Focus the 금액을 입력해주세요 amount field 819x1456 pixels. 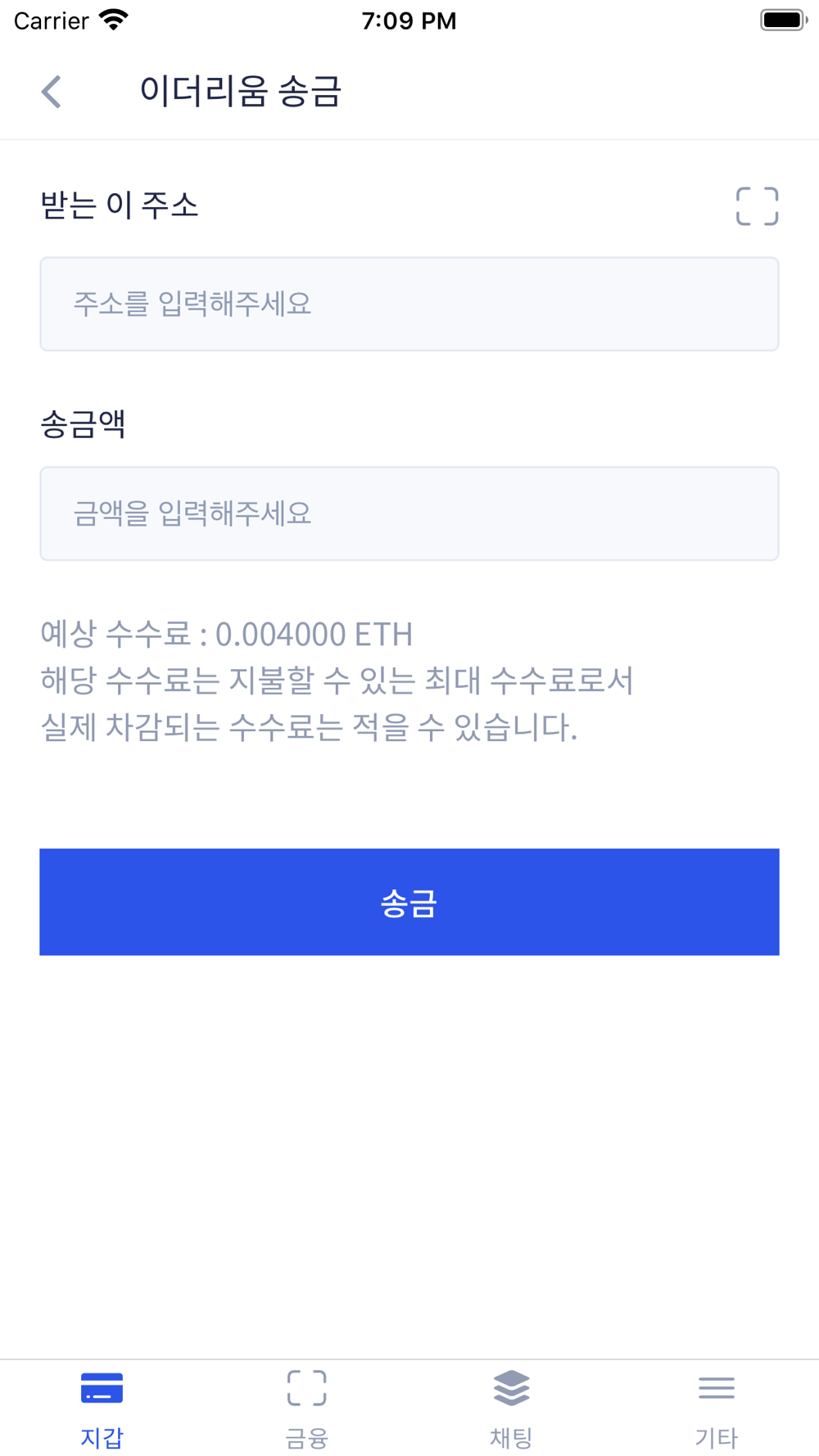[409, 513]
